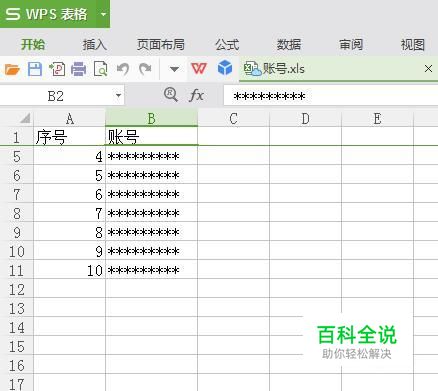Viewport: 438px width, 391px height.
Task: Click the select-all corner triangle
Action: coord(25,118)
